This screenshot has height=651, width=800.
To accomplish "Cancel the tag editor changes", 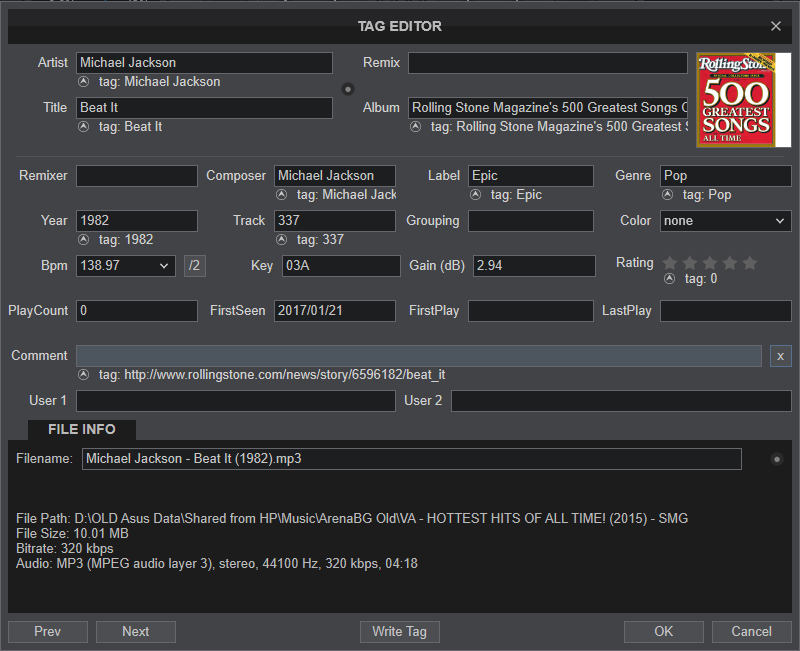I will coord(752,632).
